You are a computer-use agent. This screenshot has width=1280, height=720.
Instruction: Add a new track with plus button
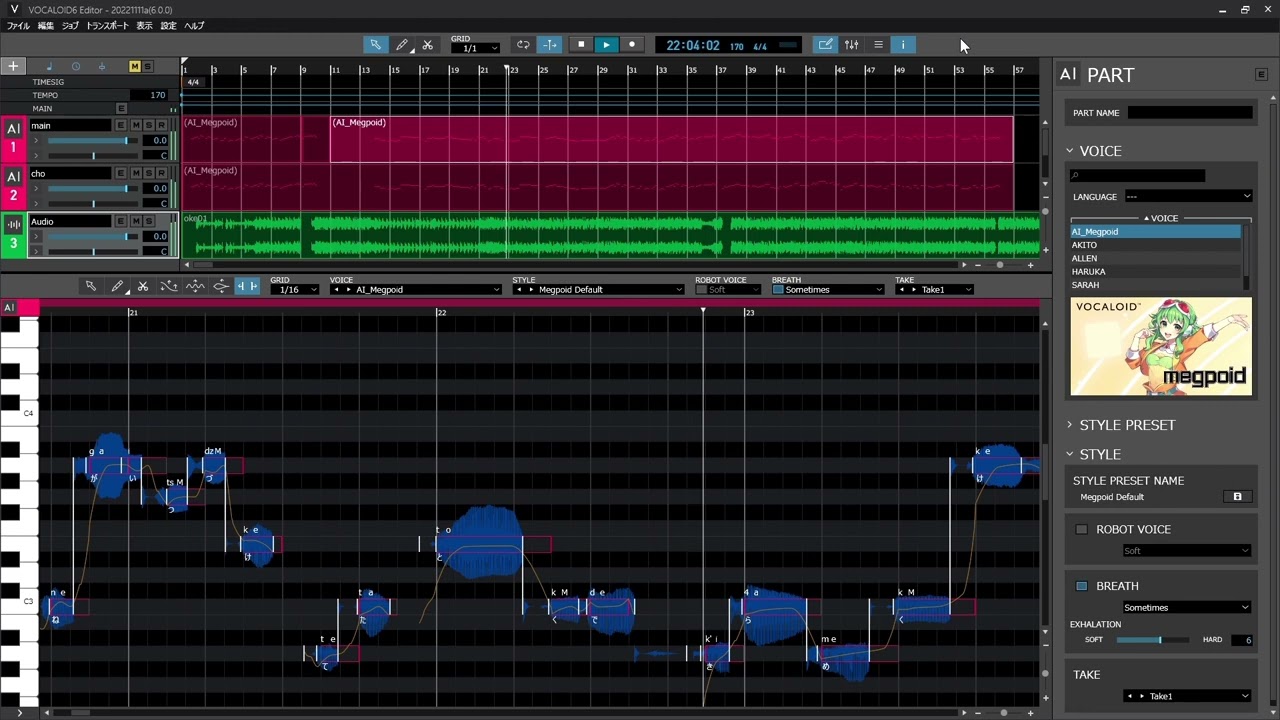pyautogui.click(x=13, y=66)
